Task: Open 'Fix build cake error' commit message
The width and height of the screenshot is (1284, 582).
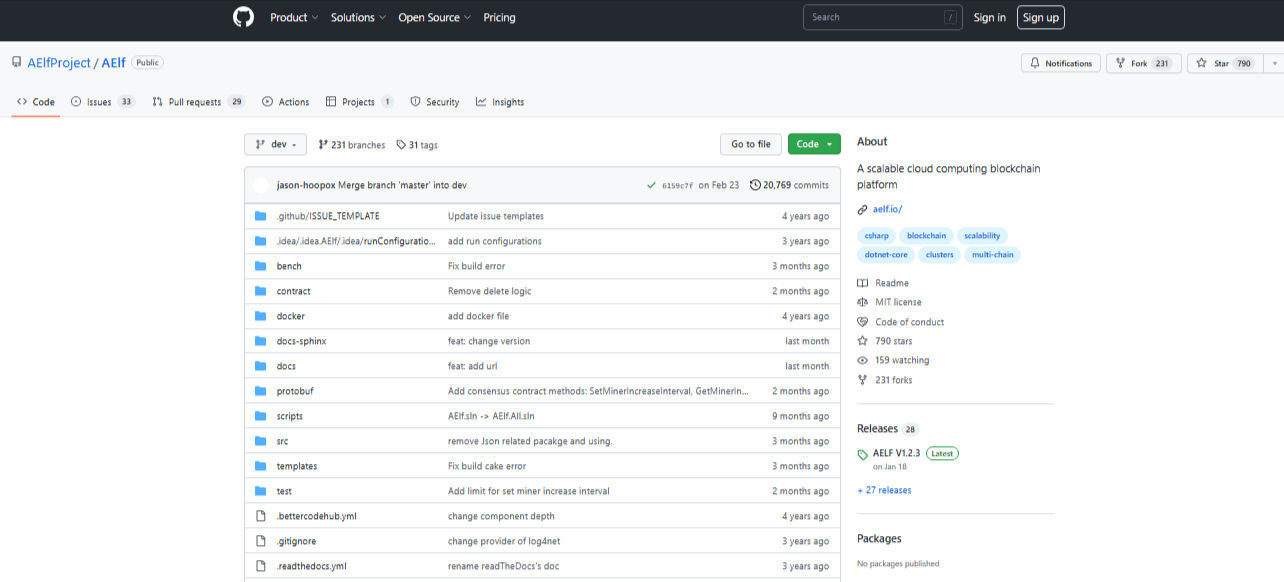Action: click(x=486, y=466)
